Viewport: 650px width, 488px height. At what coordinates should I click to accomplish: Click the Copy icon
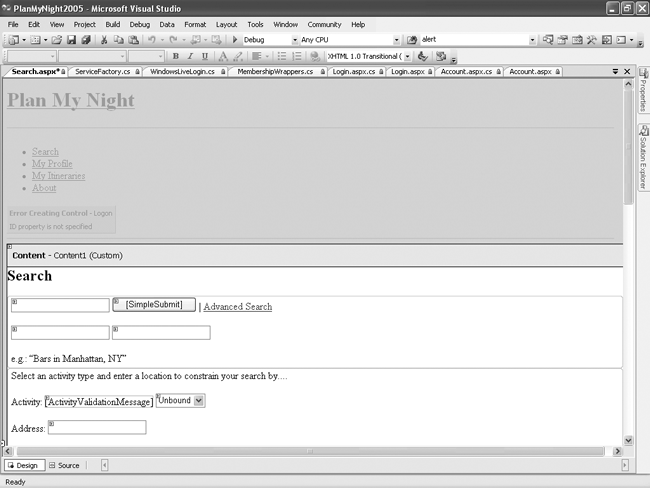pyautogui.click(x=119, y=40)
